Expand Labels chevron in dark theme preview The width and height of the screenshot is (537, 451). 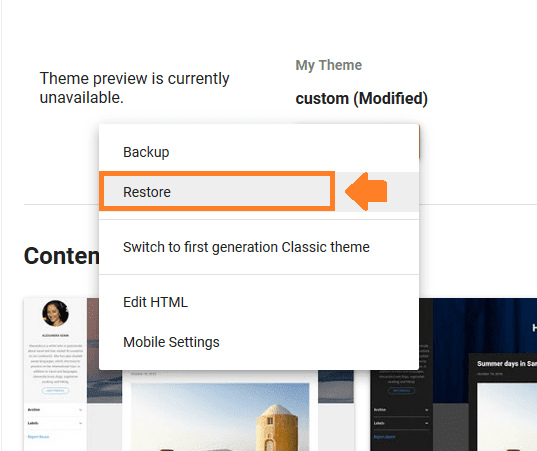[426, 423]
